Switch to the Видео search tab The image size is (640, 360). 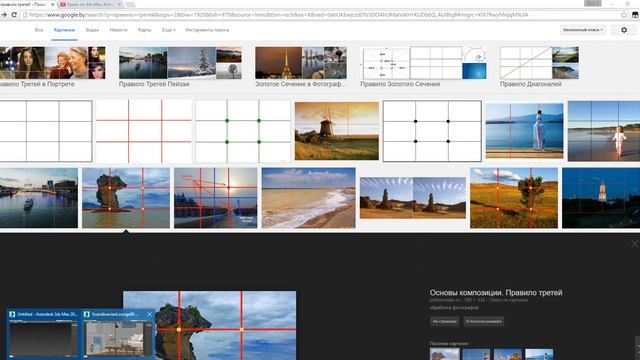(92, 30)
